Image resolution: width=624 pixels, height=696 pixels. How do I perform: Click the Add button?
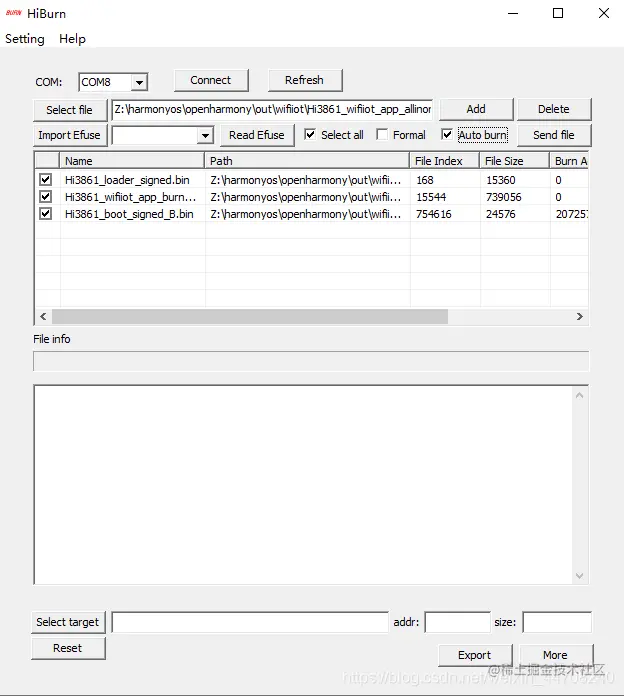476,109
